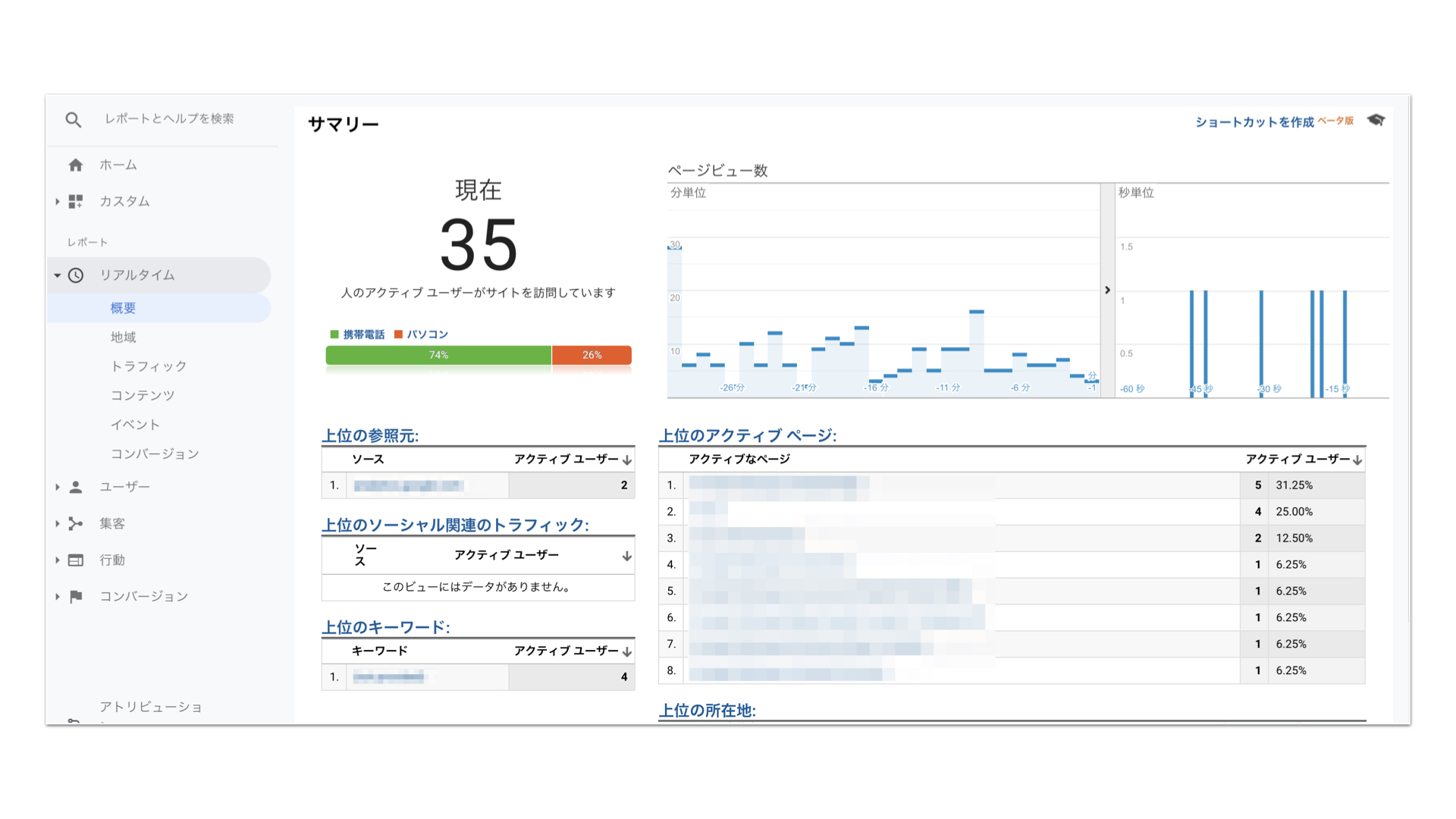This screenshot has width=1456, height=819.
Task: Open the 上位の所在地 heading link
Action: pyautogui.click(x=707, y=710)
